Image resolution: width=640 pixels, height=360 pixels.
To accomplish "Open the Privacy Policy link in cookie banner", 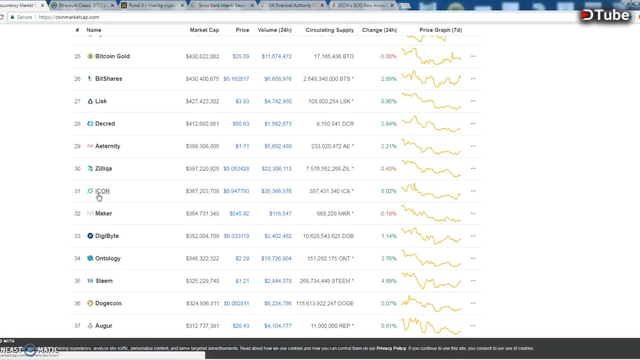I will (x=391, y=348).
